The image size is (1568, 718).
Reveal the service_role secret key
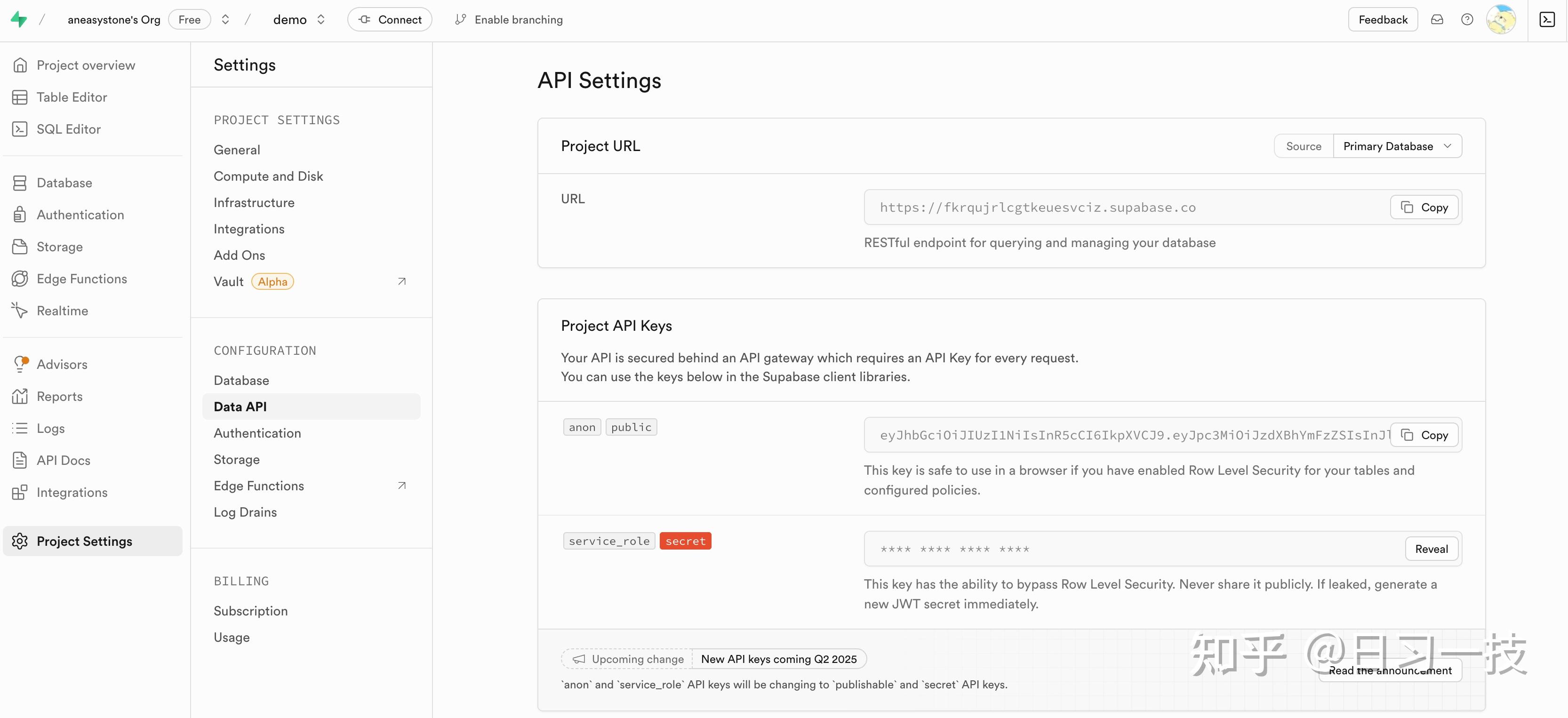point(1431,548)
